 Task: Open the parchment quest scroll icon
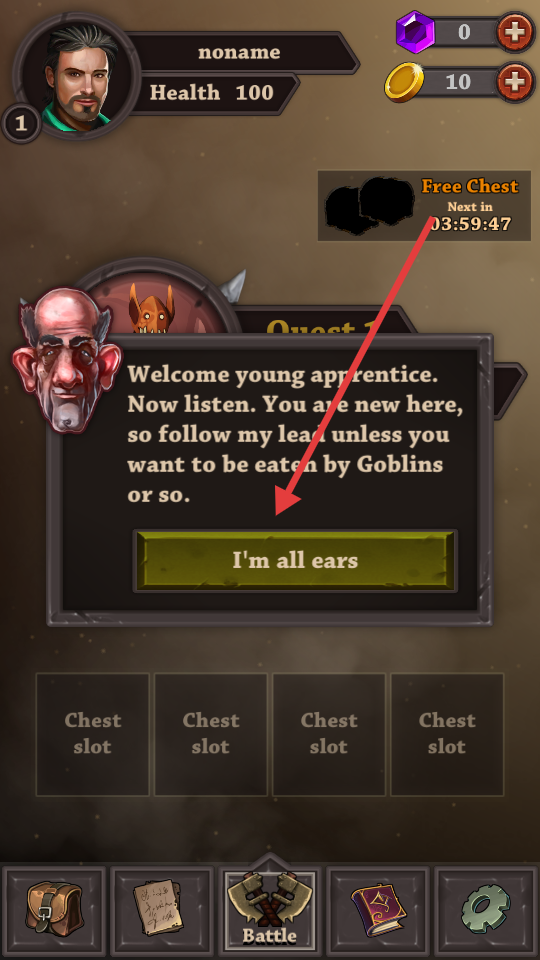(162, 912)
